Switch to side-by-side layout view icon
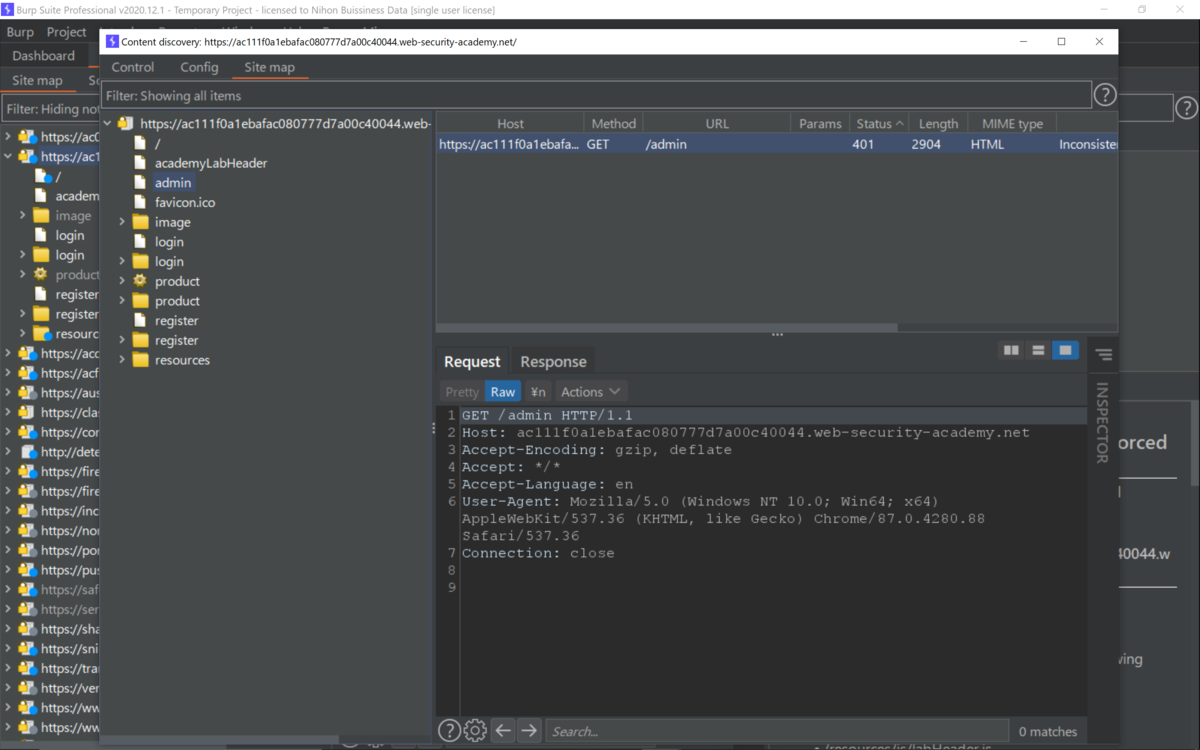 [x=1011, y=350]
